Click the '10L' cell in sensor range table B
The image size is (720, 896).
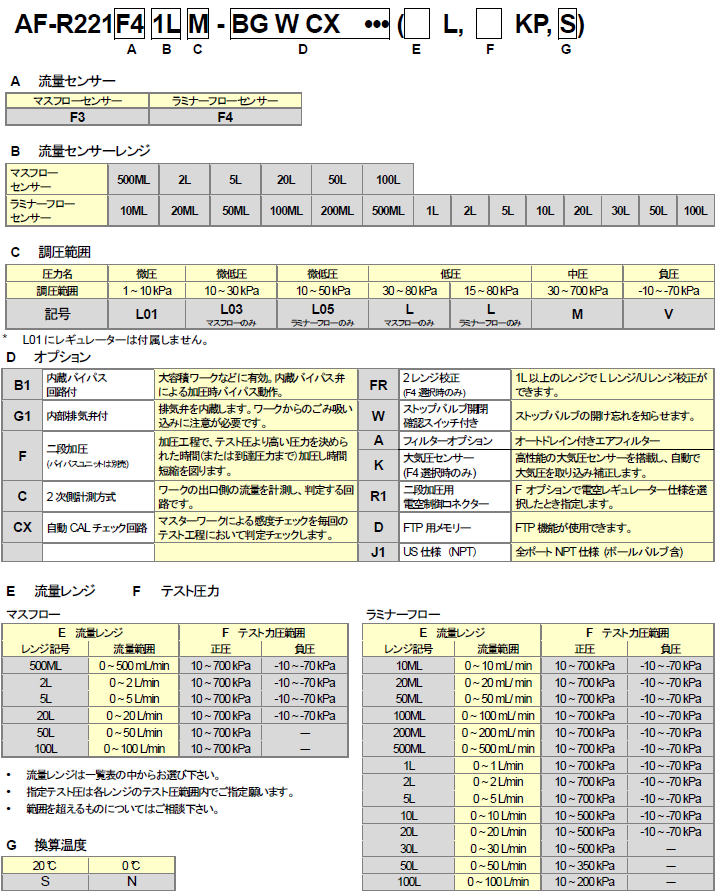[545, 211]
